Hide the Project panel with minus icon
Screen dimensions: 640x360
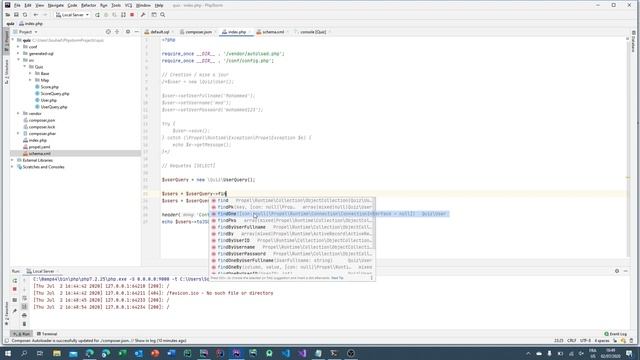(137, 32)
